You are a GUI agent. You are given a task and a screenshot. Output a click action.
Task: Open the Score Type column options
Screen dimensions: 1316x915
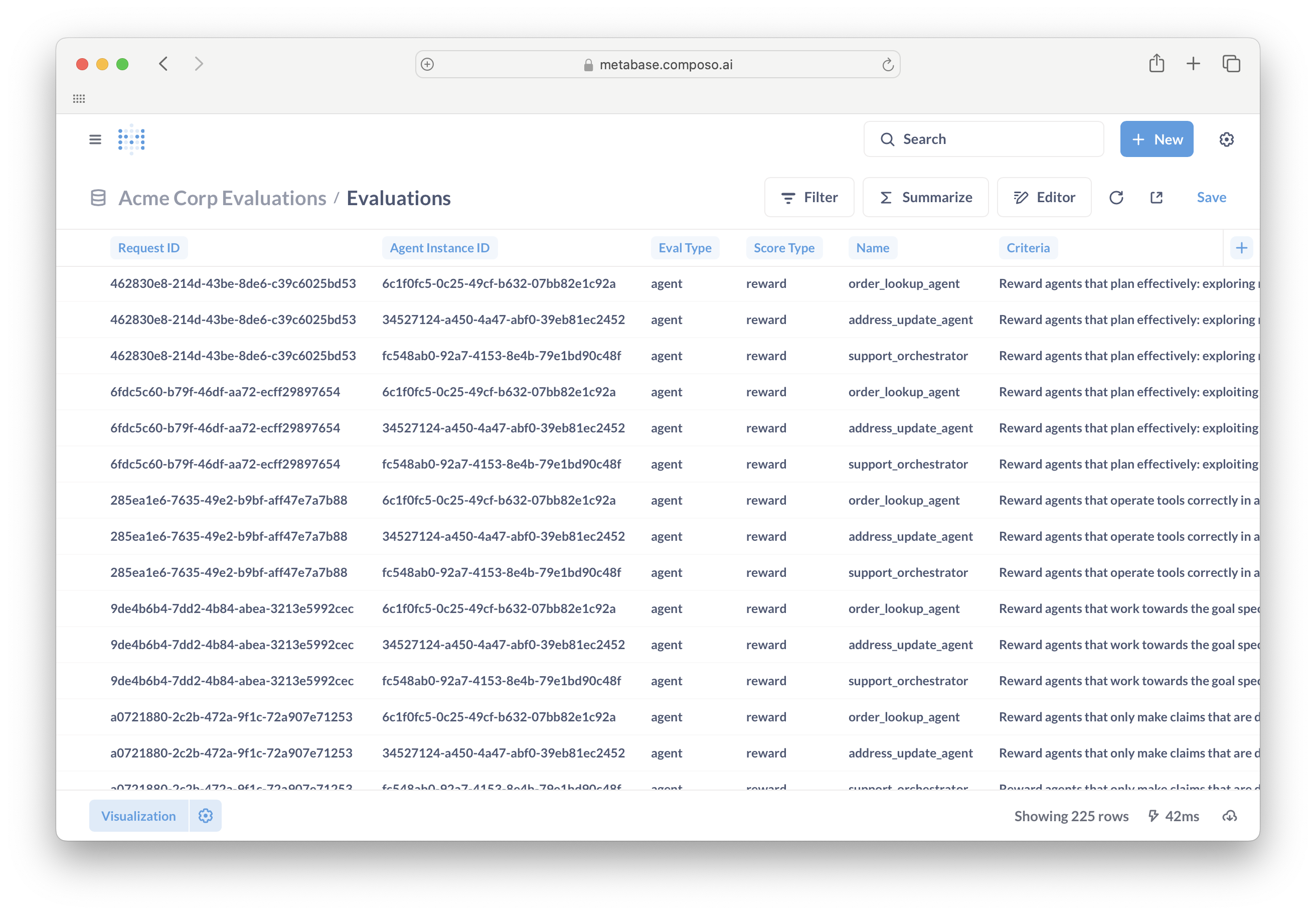(784, 248)
